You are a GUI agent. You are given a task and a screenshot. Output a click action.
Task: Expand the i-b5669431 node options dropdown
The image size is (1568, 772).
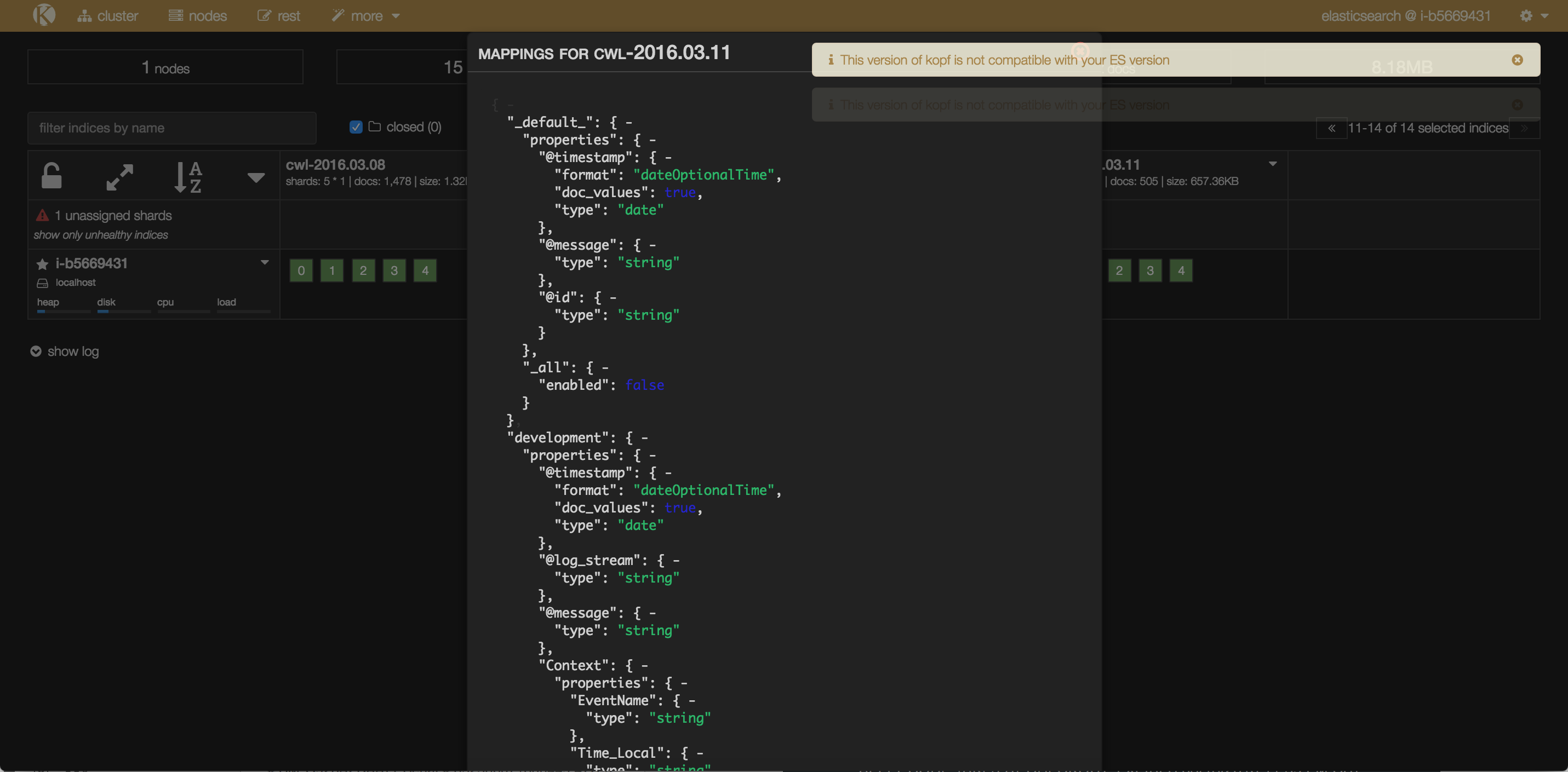coord(265,263)
